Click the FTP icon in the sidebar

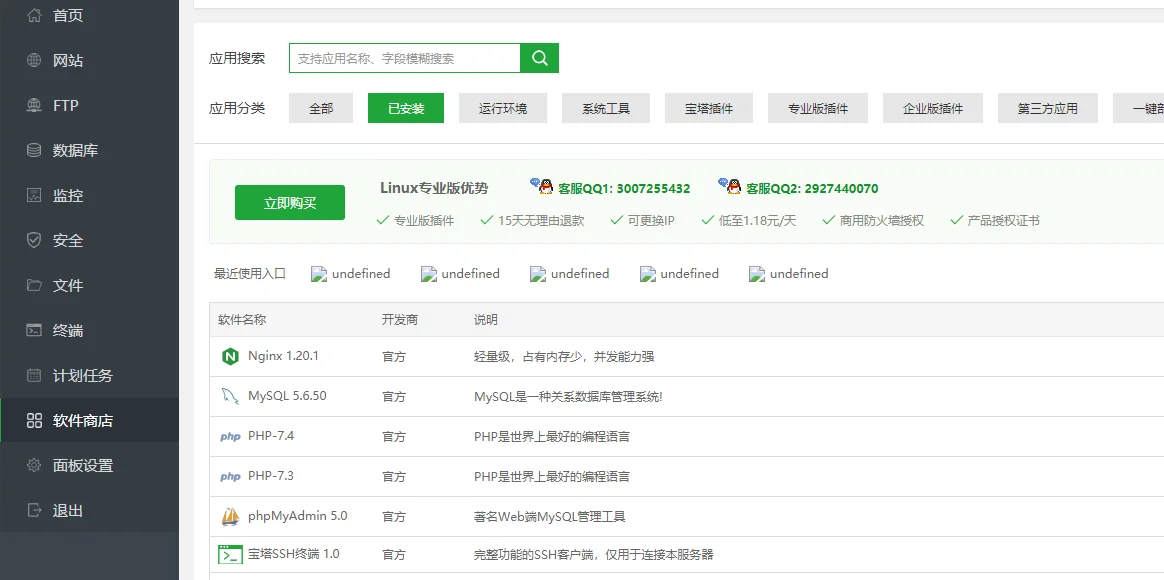pos(34,105)
